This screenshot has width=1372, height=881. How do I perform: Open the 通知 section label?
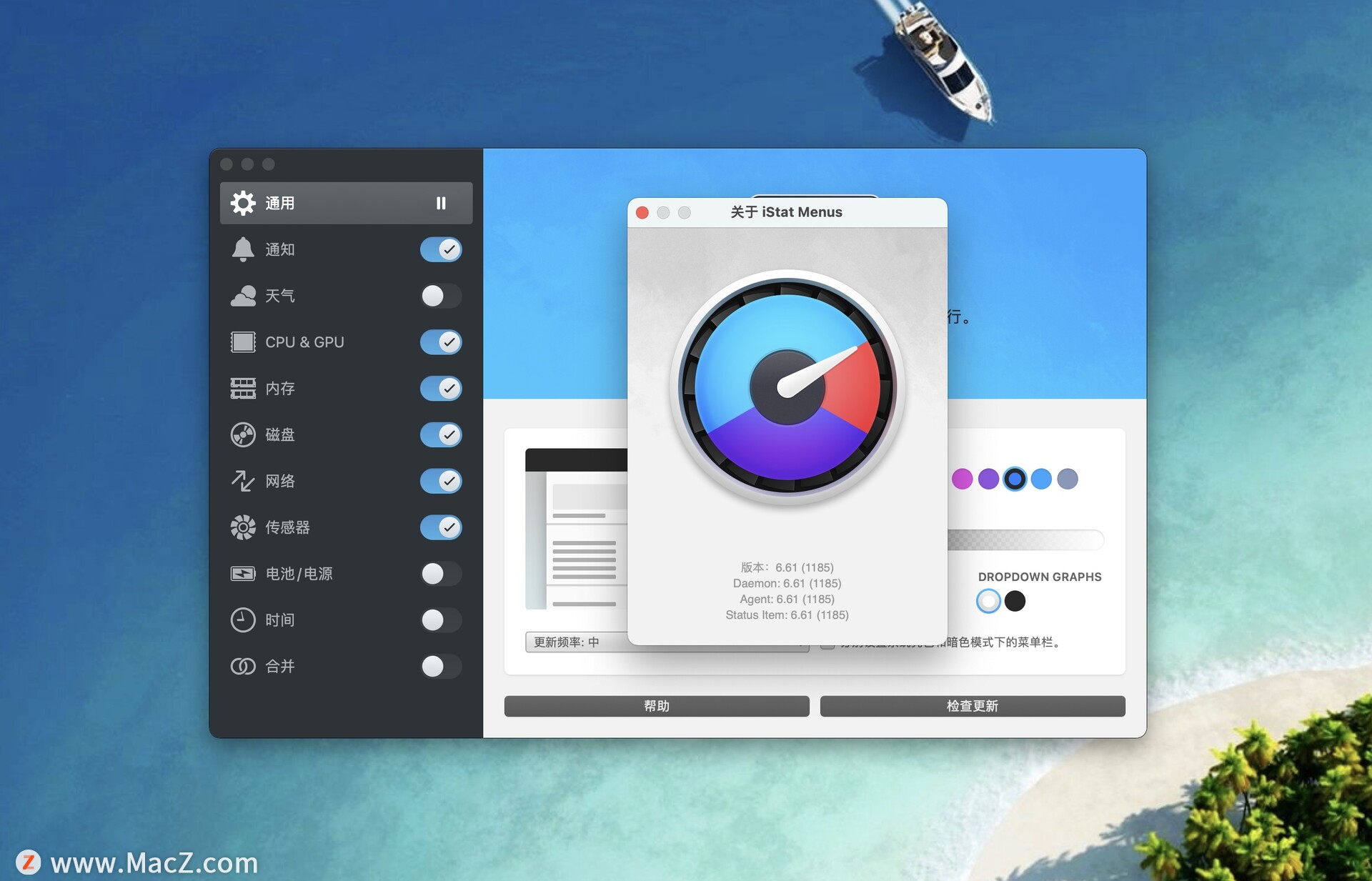[x=280, y=249]
